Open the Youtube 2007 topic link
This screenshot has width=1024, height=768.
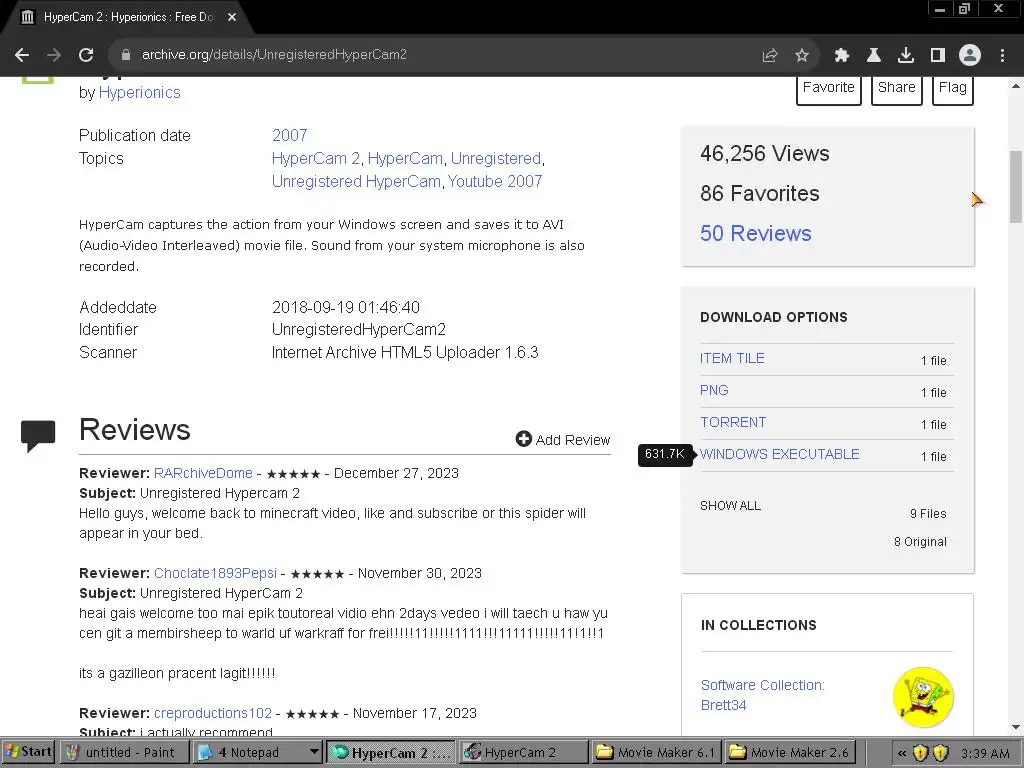[x=494, y=182]
